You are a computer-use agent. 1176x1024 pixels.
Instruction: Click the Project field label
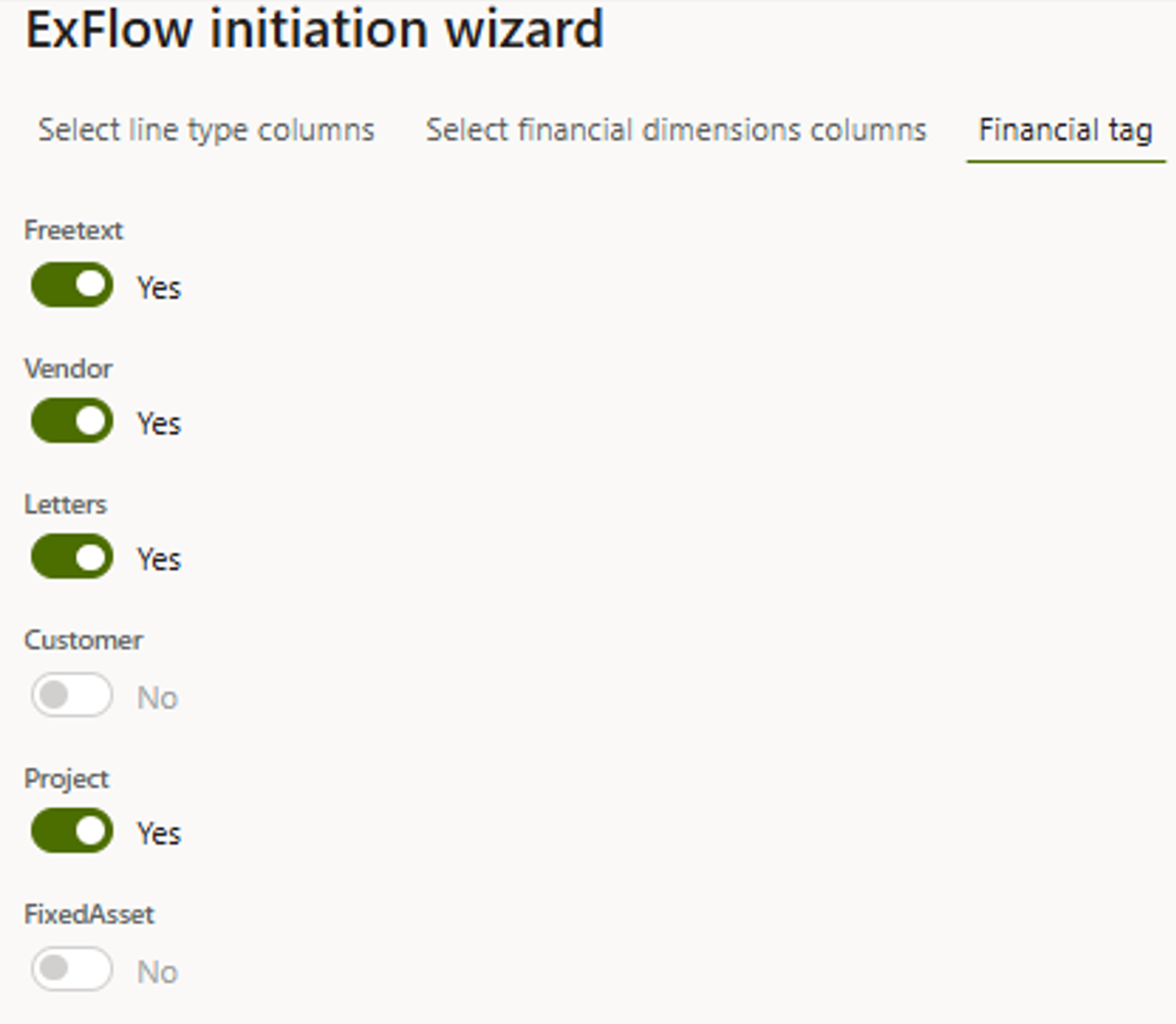pos(67,779)
